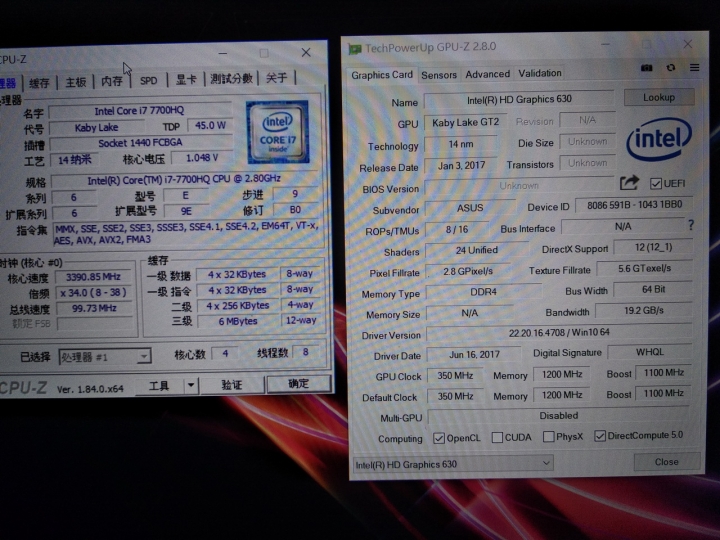Click the GPU-Z Close button
This screenshot has height=540, width=720.
pyautogui.click(x=667, y=461)
